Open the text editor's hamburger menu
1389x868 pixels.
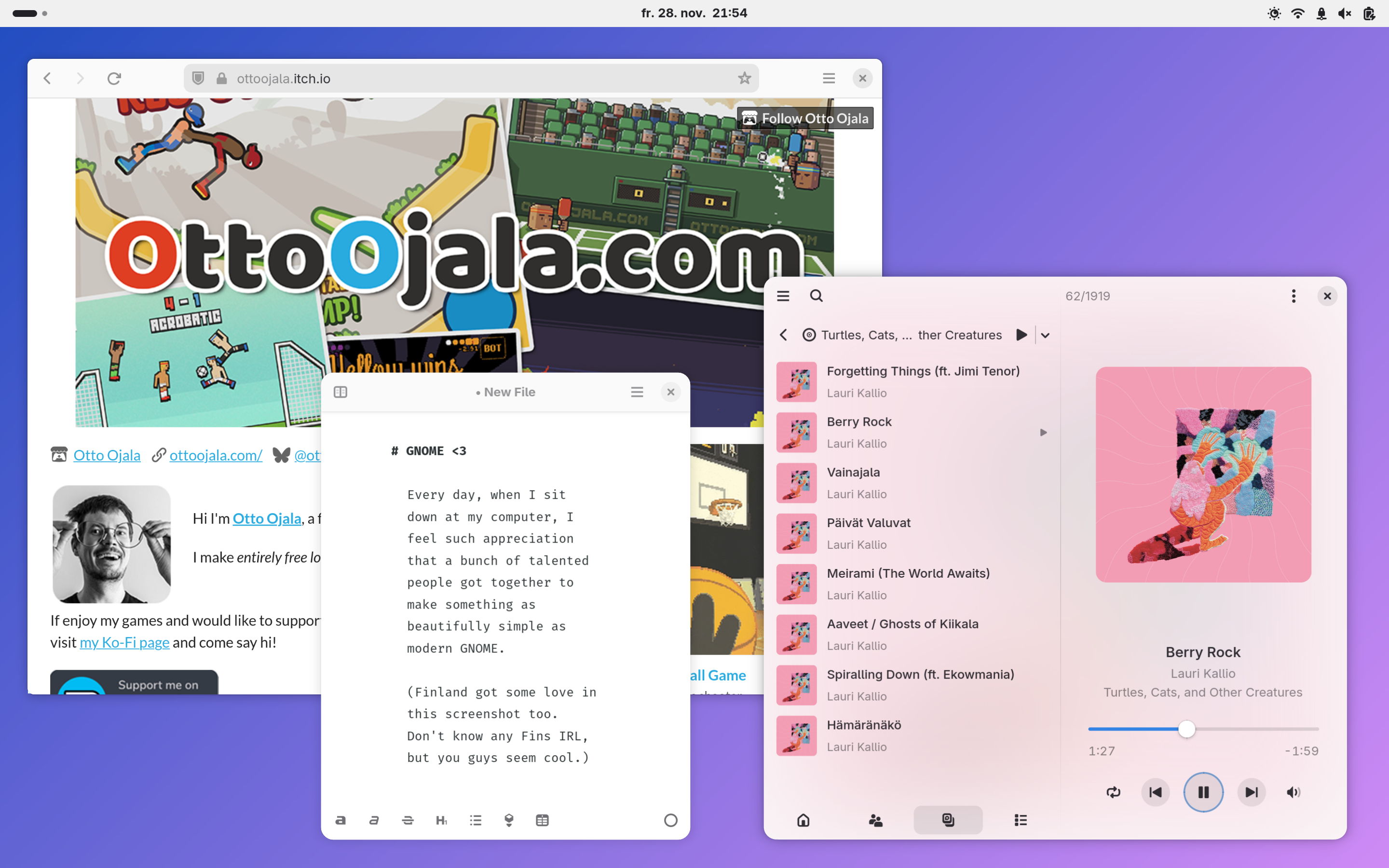[x=637, y=392]
